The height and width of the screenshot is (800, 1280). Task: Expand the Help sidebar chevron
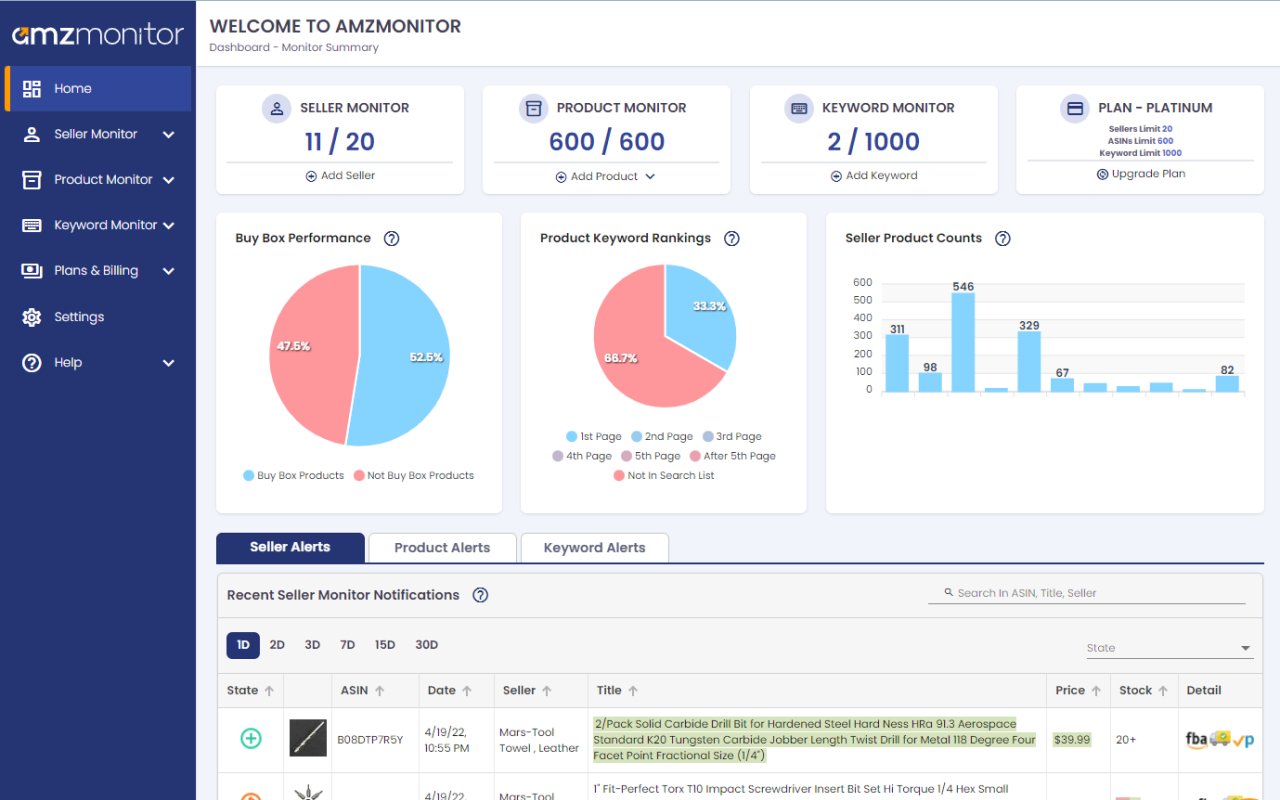(168, 363)
